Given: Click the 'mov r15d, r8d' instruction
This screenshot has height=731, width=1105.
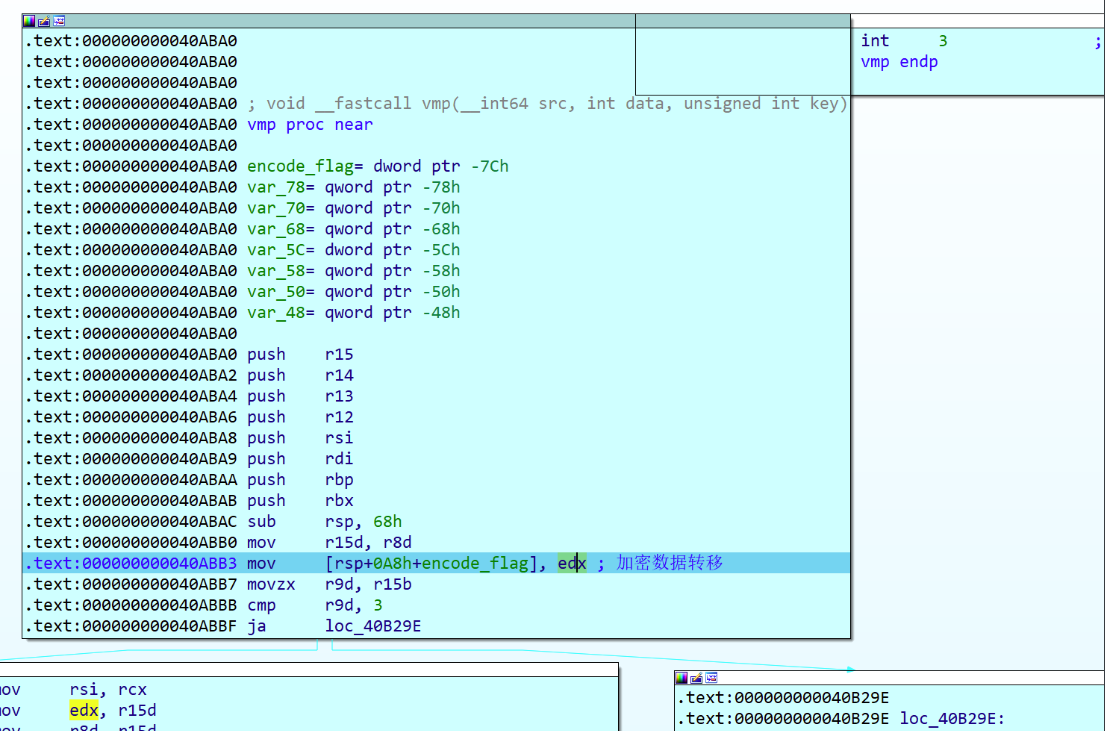Looking at the screenshot, I should [329, 543].
